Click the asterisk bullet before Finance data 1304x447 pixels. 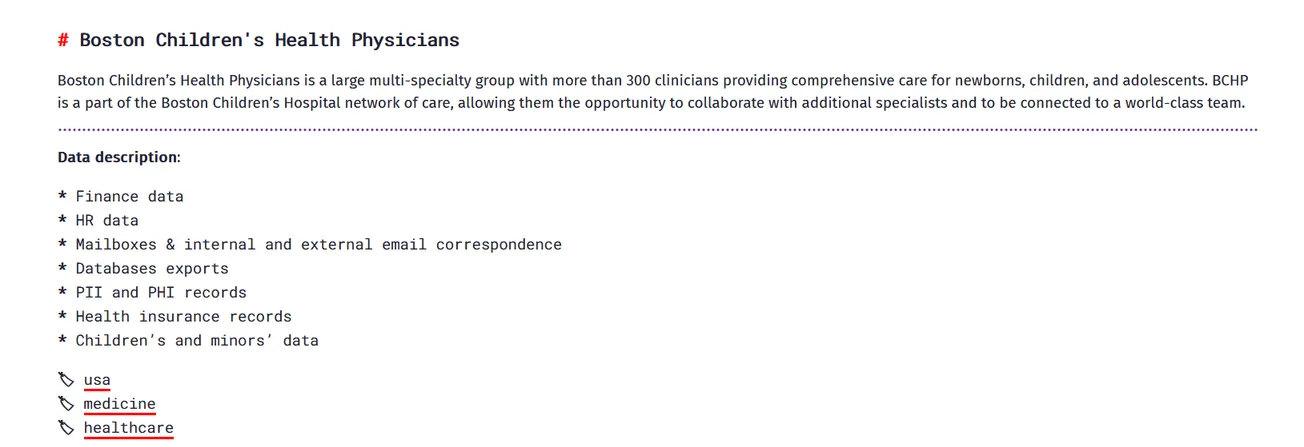[62, 198]
